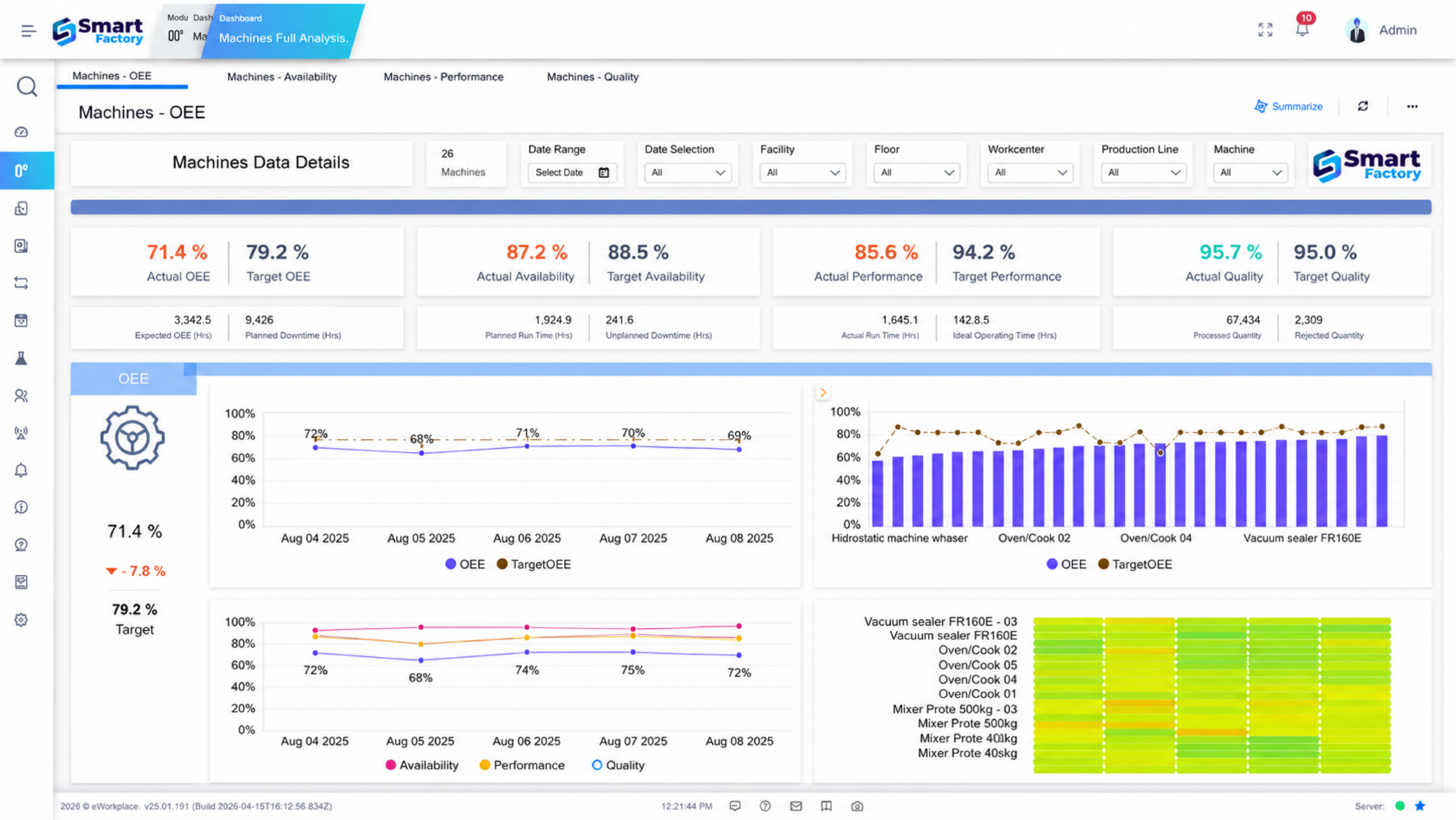Open the three-dots more options menu
Image resolution: width=1456 pixels, height=820 pixels.
click(x=1412, y=106)
